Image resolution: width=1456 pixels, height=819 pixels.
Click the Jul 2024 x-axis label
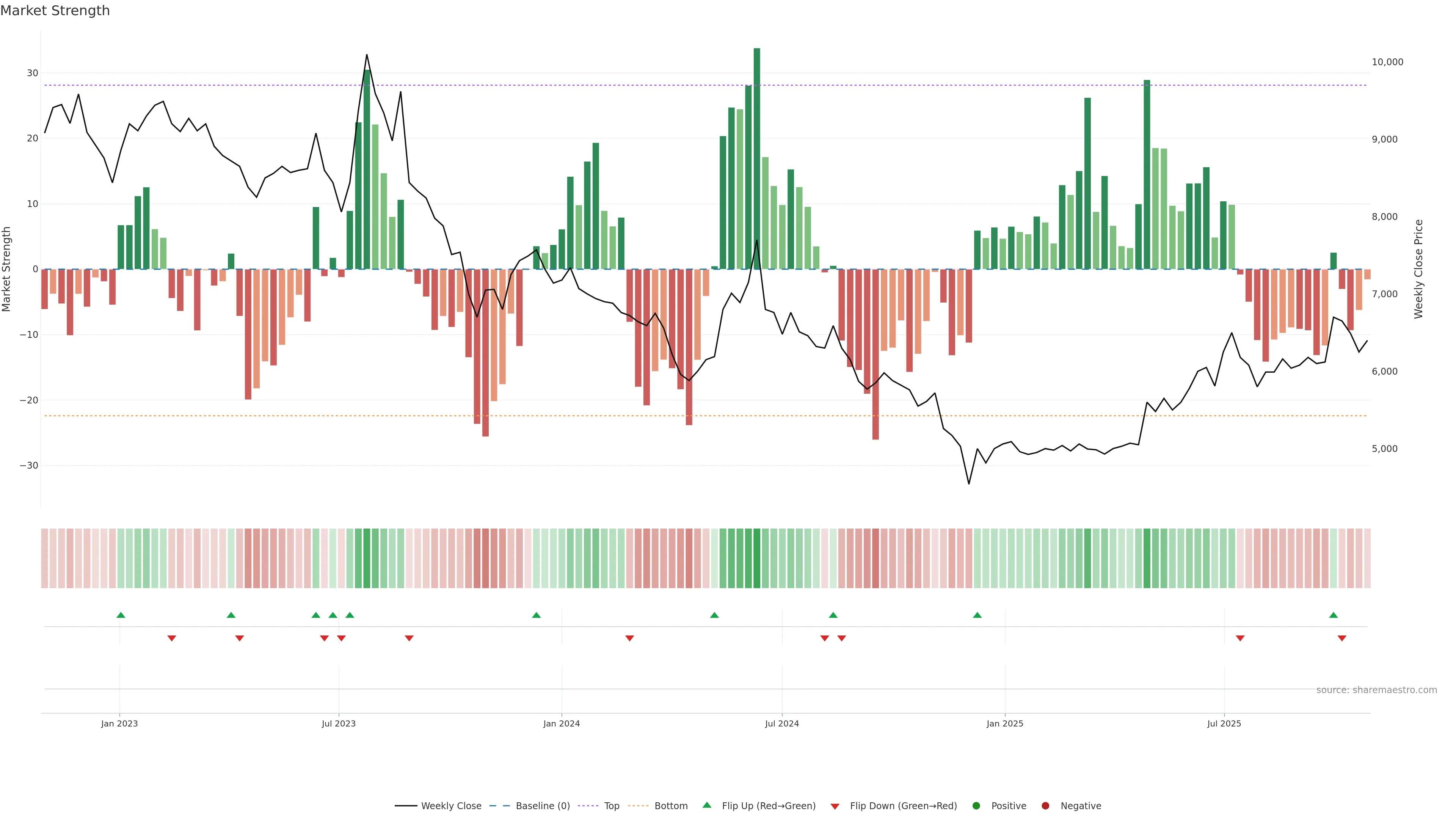[782, 723]
